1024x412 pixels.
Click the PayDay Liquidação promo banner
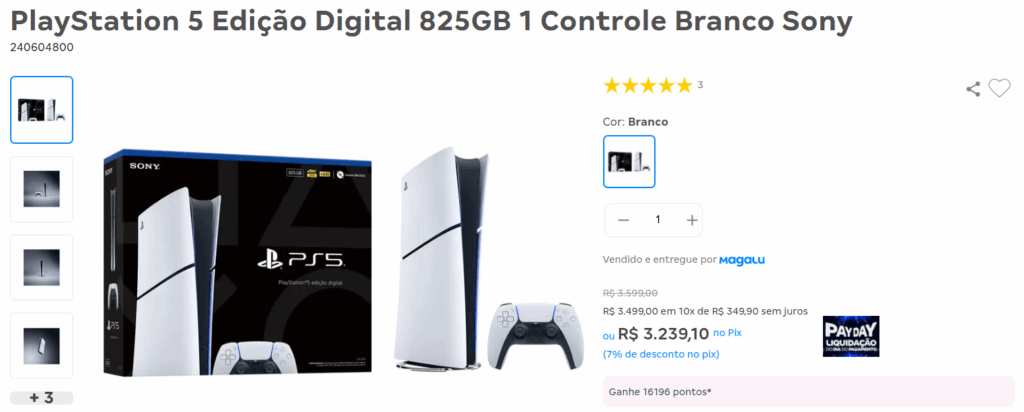point(850,336)
